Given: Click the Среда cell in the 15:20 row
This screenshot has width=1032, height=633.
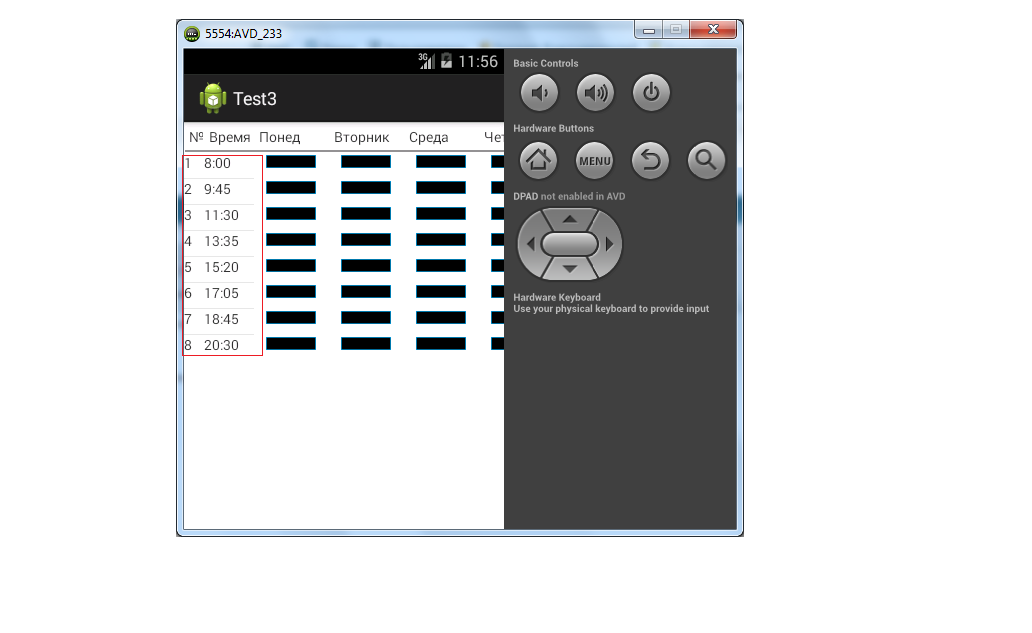Looking at the screenshot, I should (441, 266).
